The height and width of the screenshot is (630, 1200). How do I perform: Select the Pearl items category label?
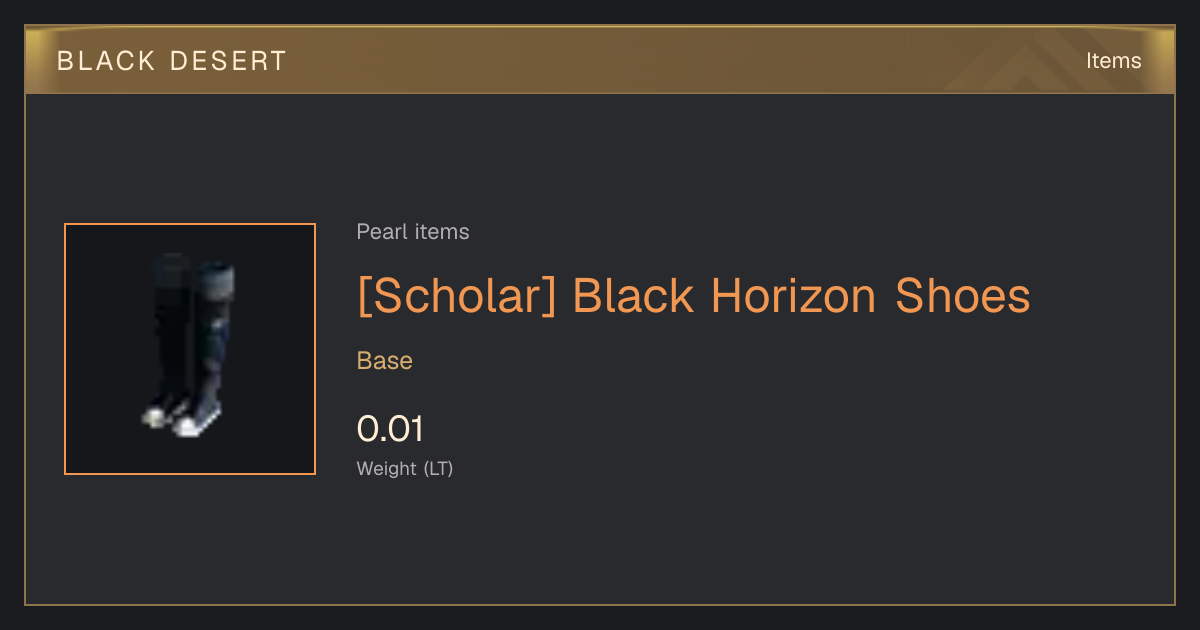point(413,232)
